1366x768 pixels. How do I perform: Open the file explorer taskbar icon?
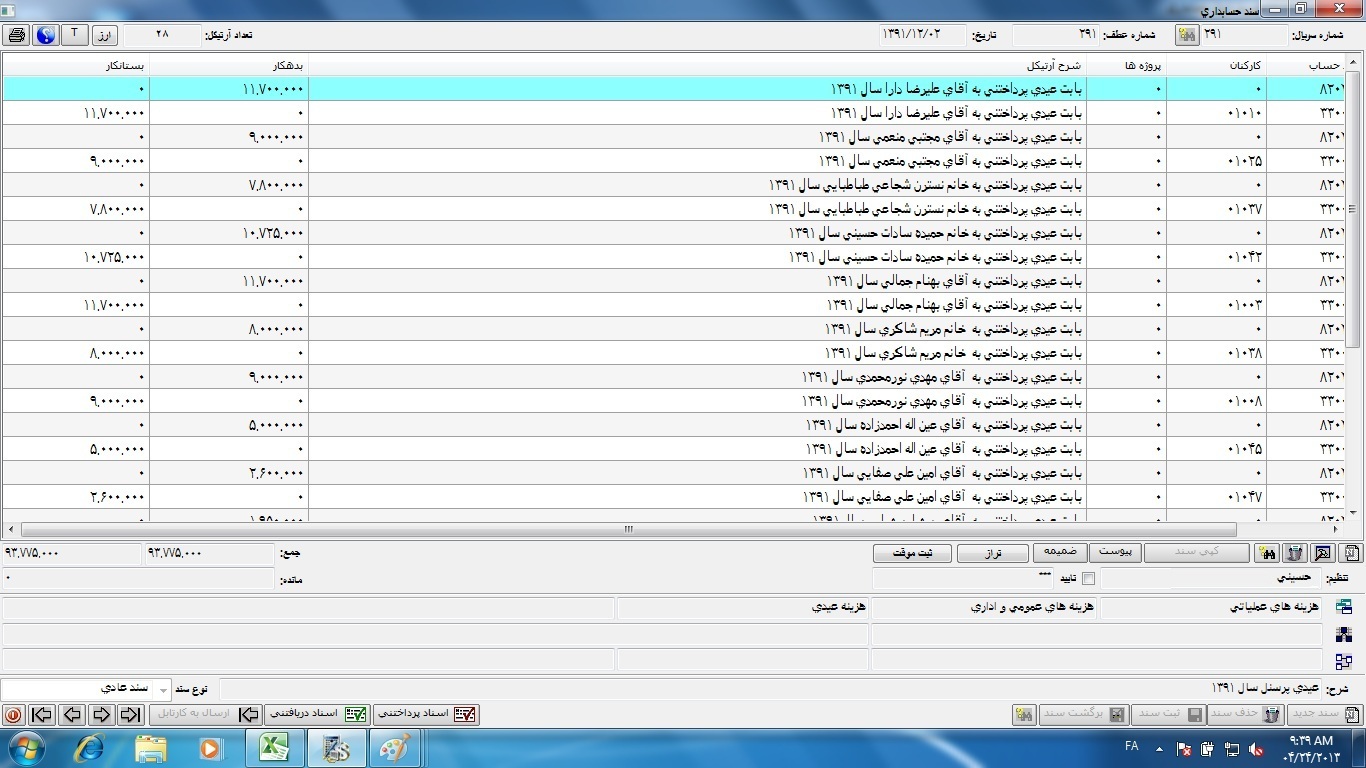pyautogui.click(x=151, y=748)
